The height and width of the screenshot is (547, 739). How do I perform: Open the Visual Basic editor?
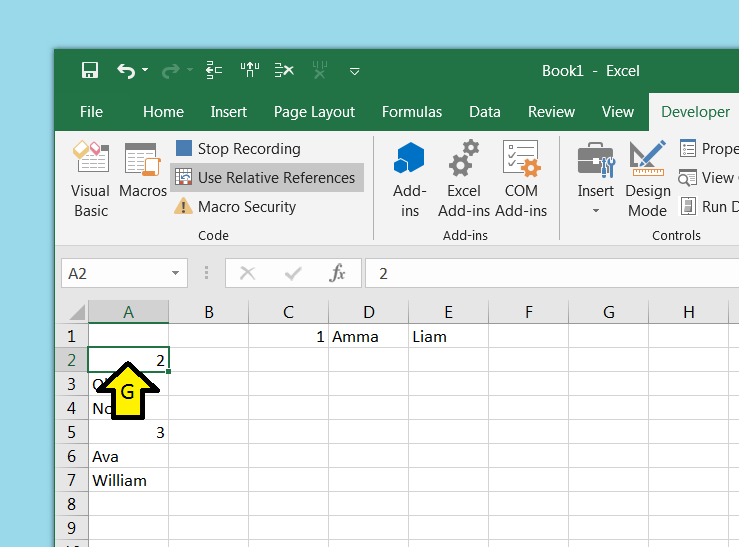[x=91, y=178]
